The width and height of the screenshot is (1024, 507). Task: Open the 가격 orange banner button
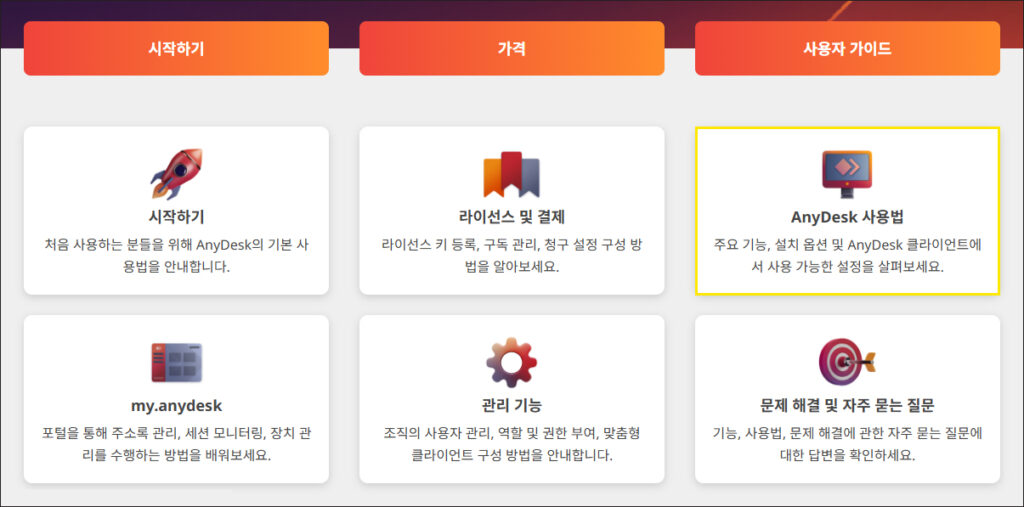tap(511, 48)
